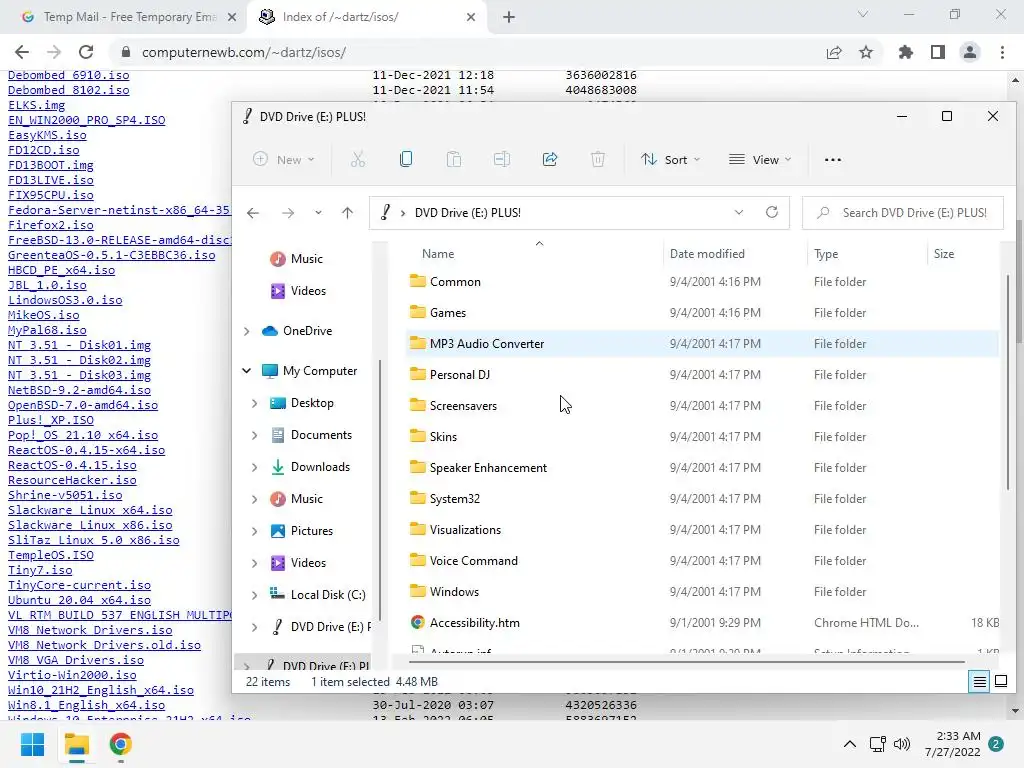Click ELKS.img link in browser
The width and height of the screenshot is (1024, 768).
[37, 105]
